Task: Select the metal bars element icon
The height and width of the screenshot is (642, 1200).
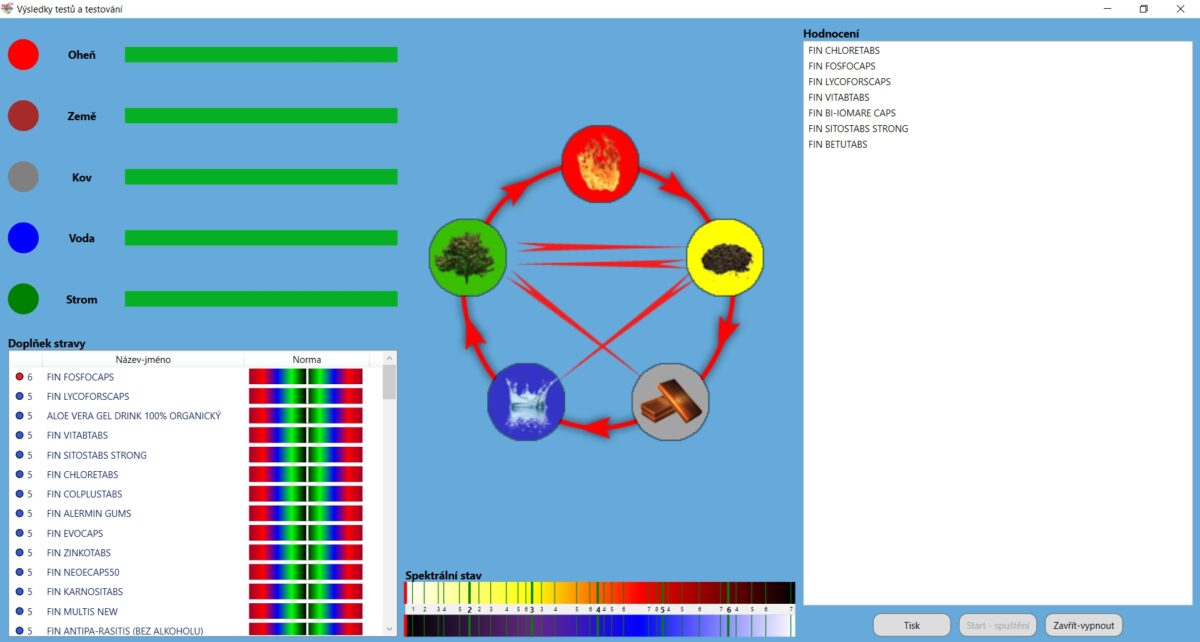Action: point(670,403)
